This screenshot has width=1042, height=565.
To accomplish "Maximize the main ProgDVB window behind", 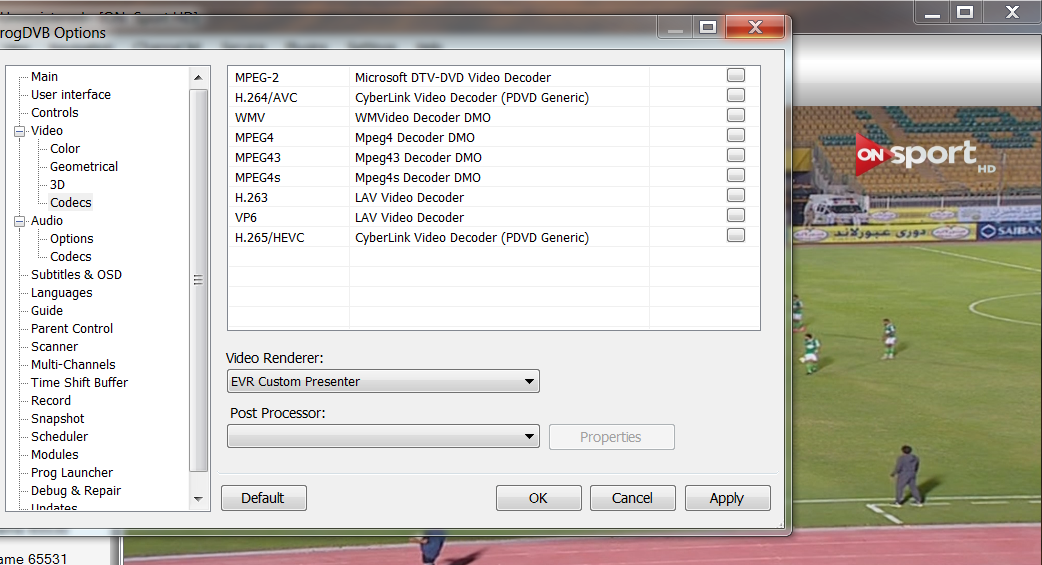I will tap(965, 12).
